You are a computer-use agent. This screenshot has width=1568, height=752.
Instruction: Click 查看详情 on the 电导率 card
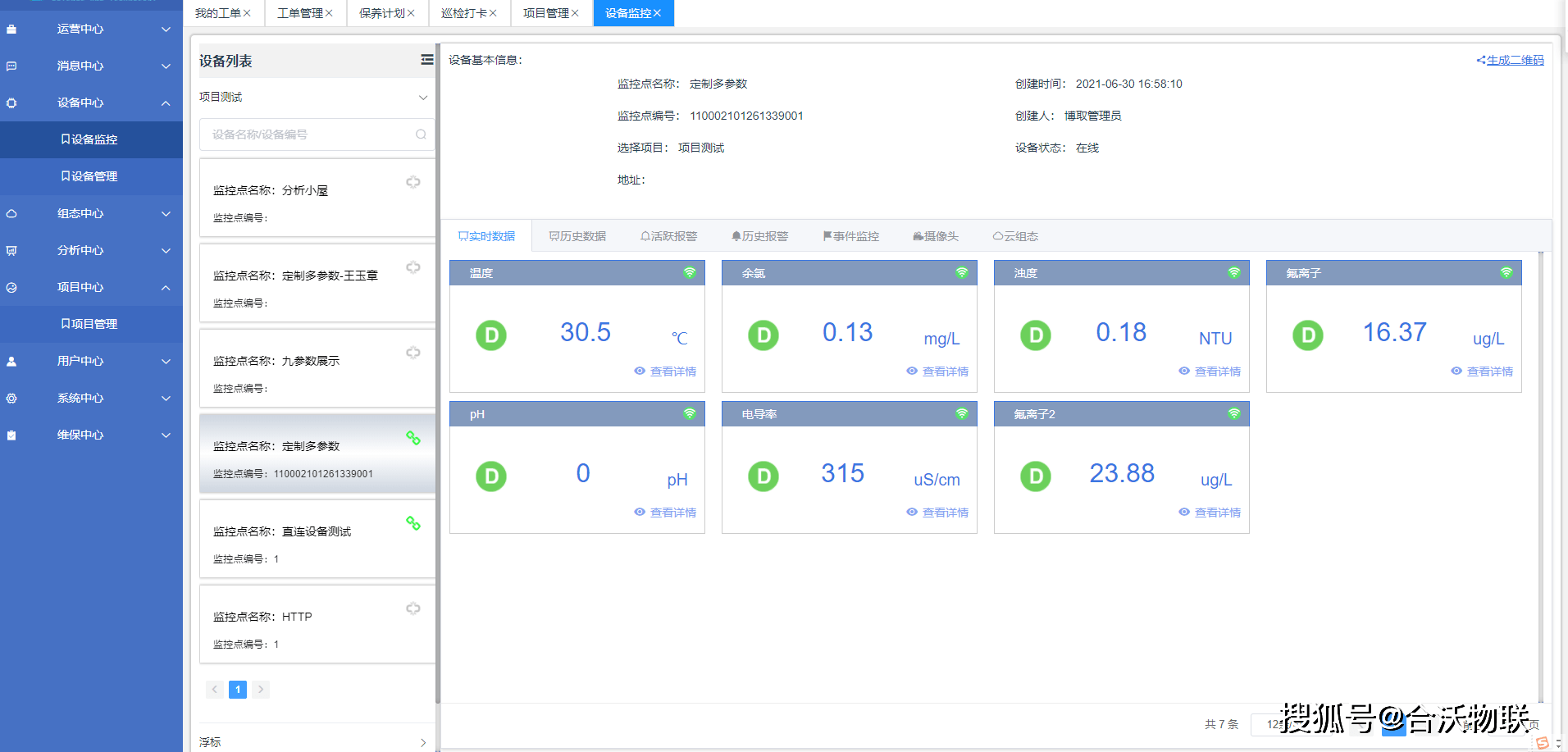coord(937,513)
